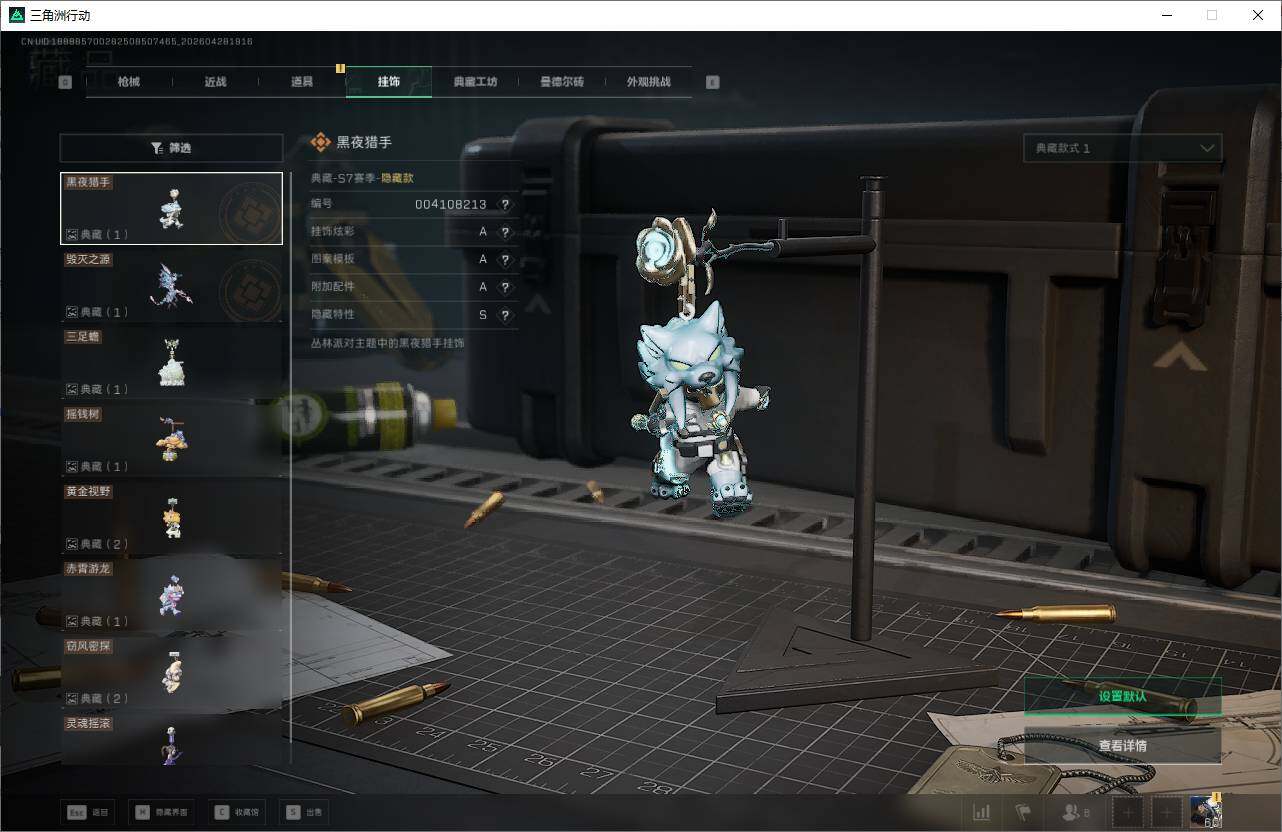
Task: Open the 枪械 tab
Action: [129, 82]
